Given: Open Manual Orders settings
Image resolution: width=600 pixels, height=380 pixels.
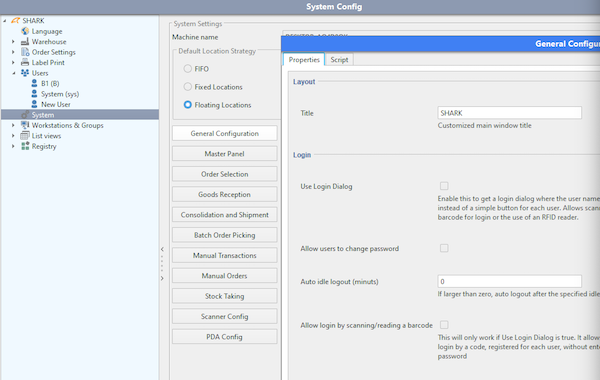Looking at the screenshot, I should point(225,275).
